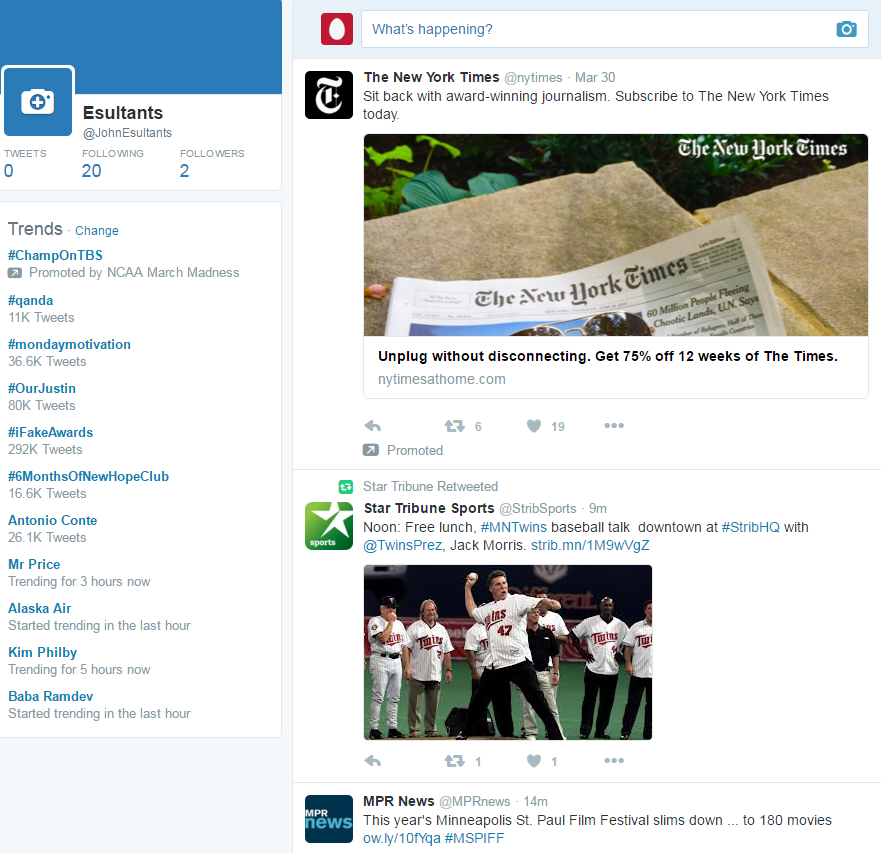This screenshot has height=862, width=881.
Task: Open the Mar 30 tweet timestamp
Action: pos(595,78)
